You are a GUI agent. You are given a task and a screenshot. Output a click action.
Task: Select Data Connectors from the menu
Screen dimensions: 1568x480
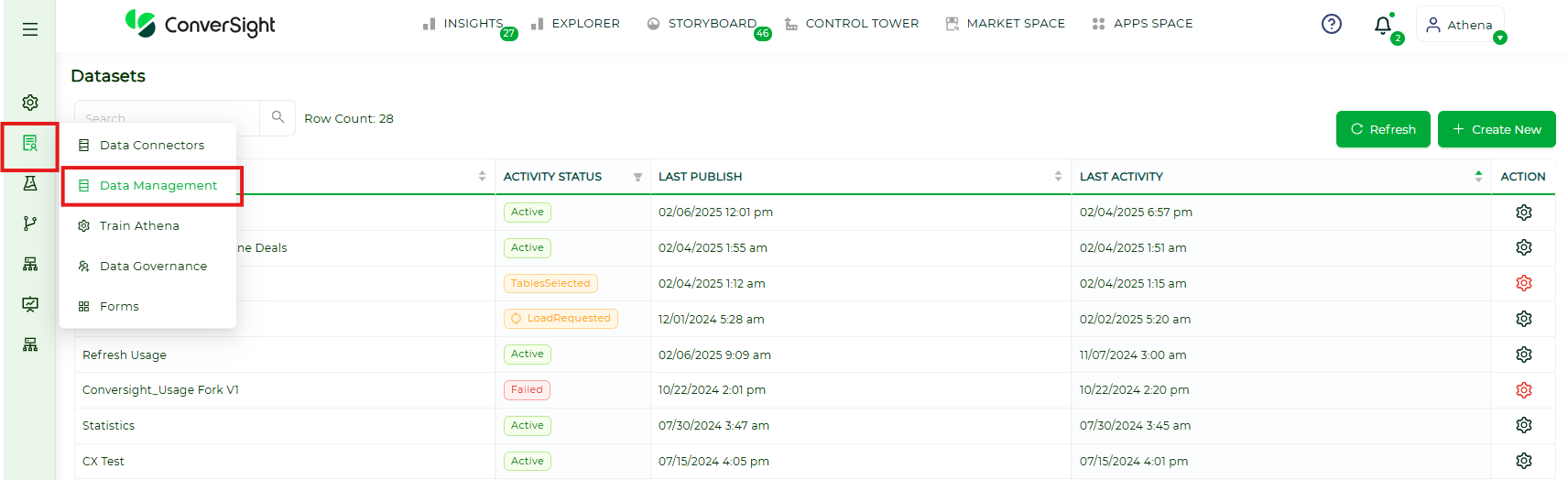point(151,145)
